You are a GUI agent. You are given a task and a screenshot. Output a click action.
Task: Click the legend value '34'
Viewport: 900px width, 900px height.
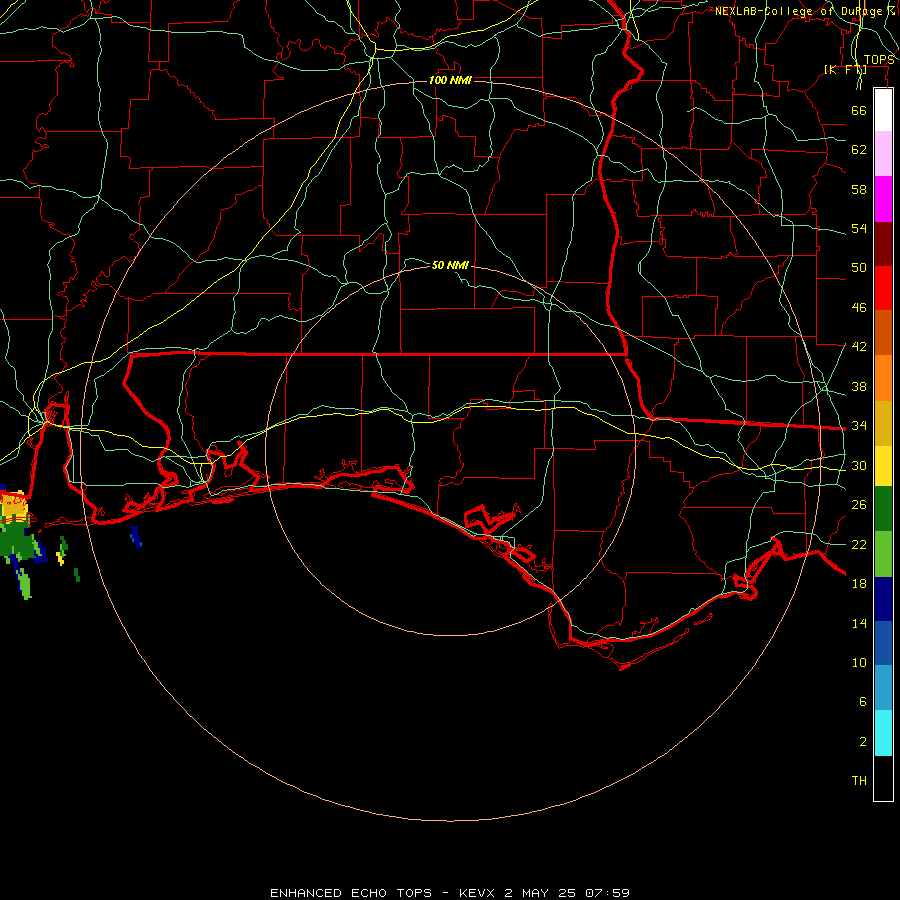[859, 425]
